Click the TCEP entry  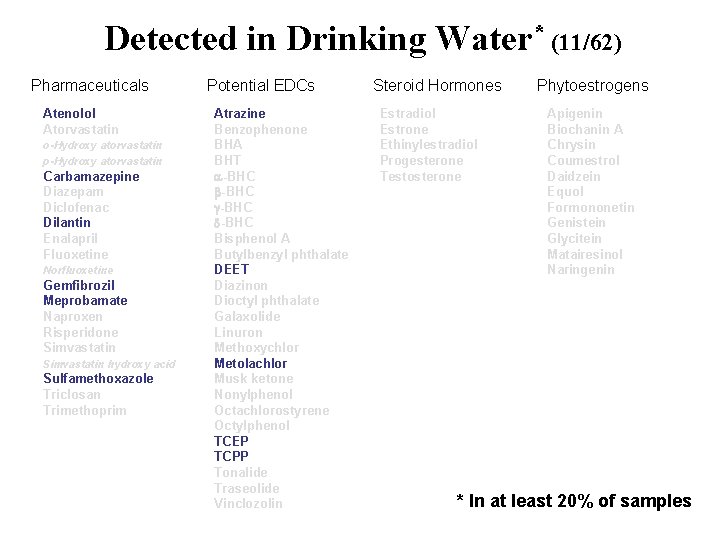point(231,441)
